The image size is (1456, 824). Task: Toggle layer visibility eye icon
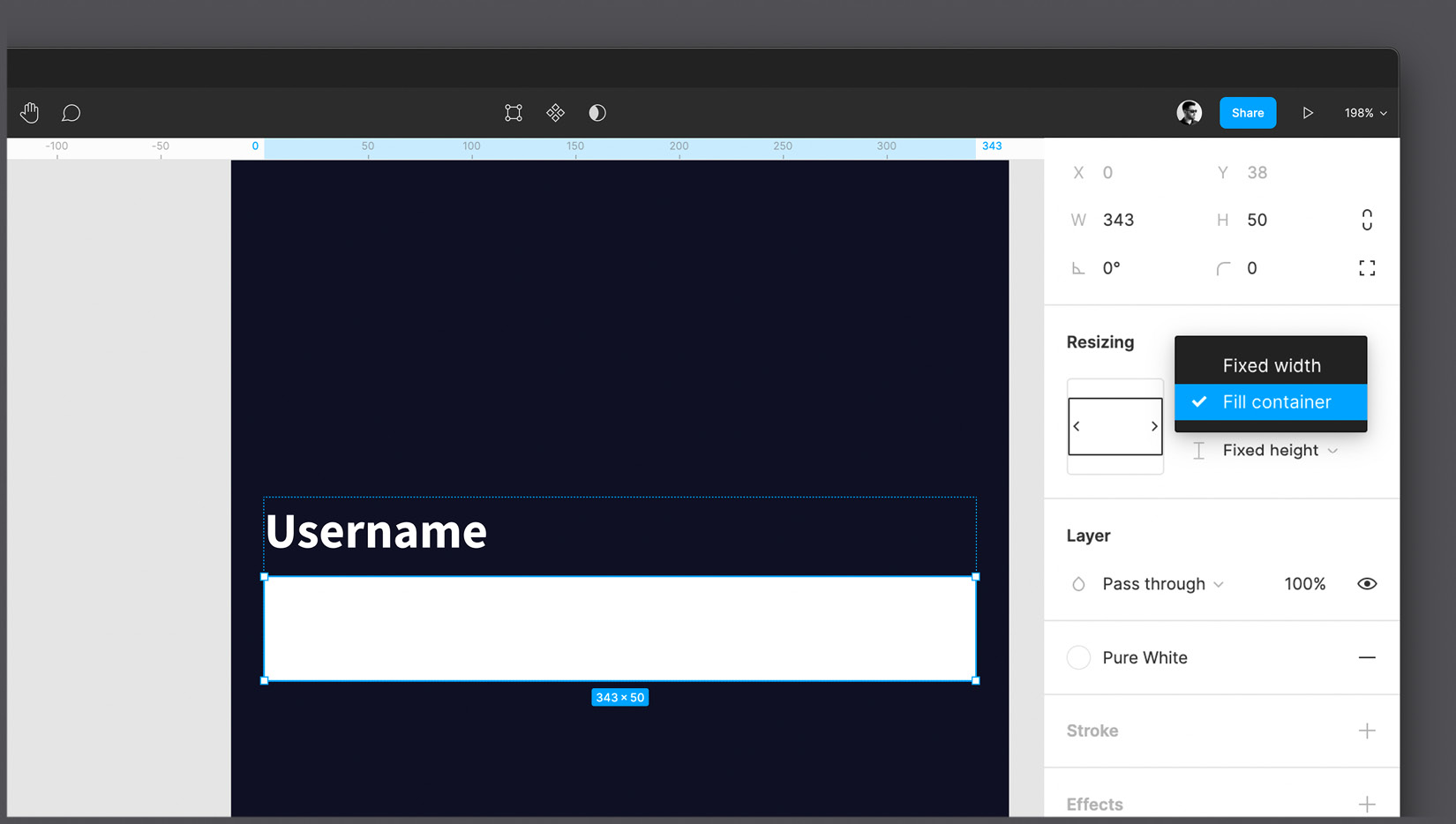click(x=1367, y=584)
